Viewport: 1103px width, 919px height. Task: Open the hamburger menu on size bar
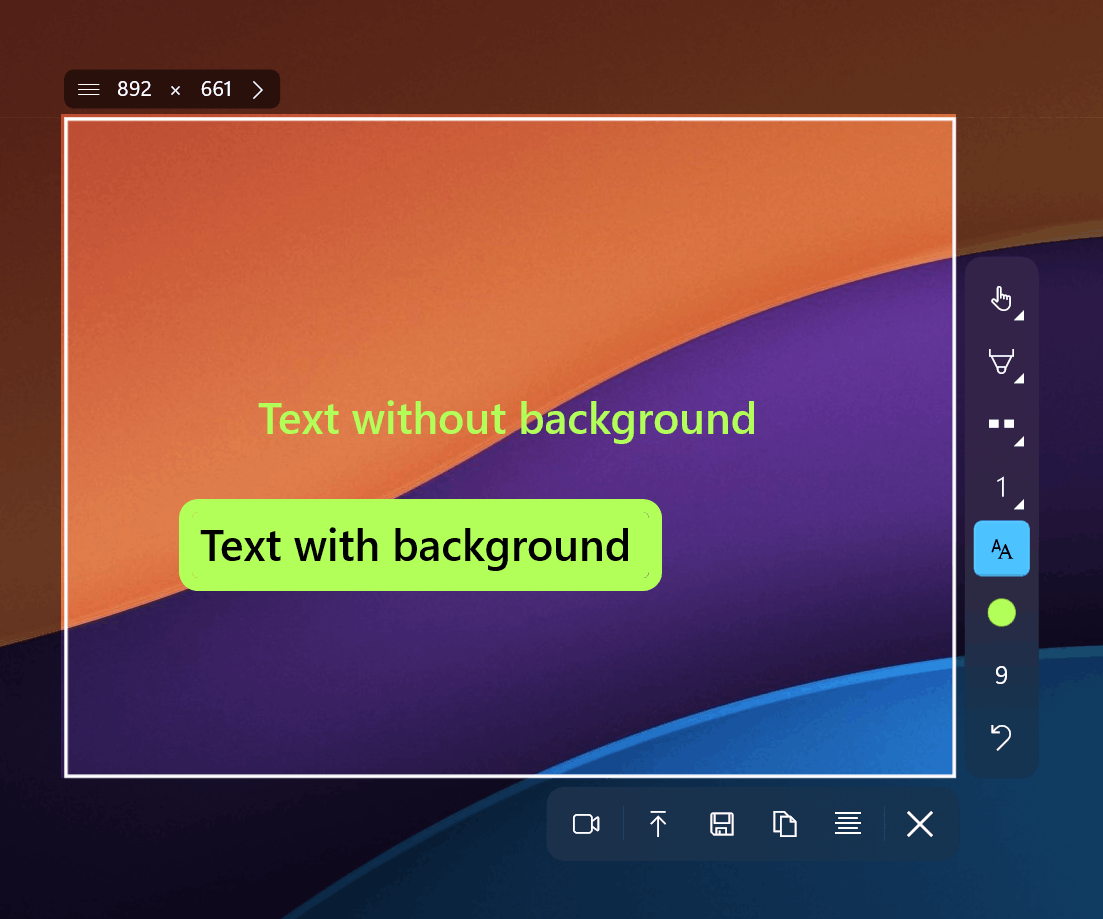[88, 89]
